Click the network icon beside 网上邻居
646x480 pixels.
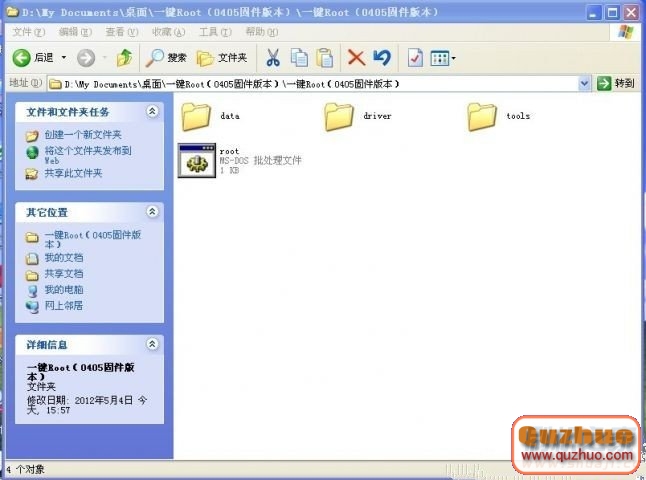click(32, 307)
